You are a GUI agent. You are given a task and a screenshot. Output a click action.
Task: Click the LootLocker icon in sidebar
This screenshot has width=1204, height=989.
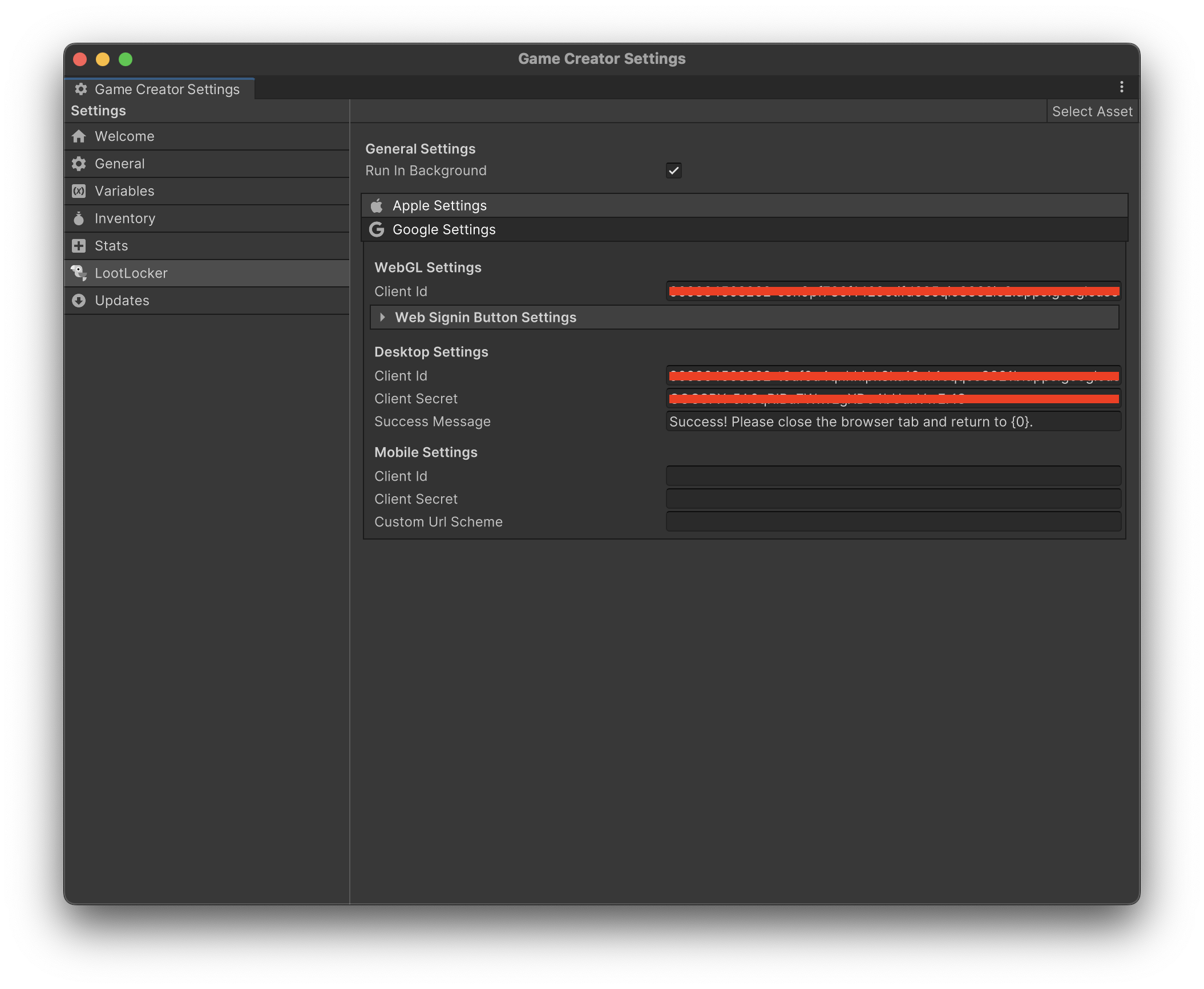(79, 273)
